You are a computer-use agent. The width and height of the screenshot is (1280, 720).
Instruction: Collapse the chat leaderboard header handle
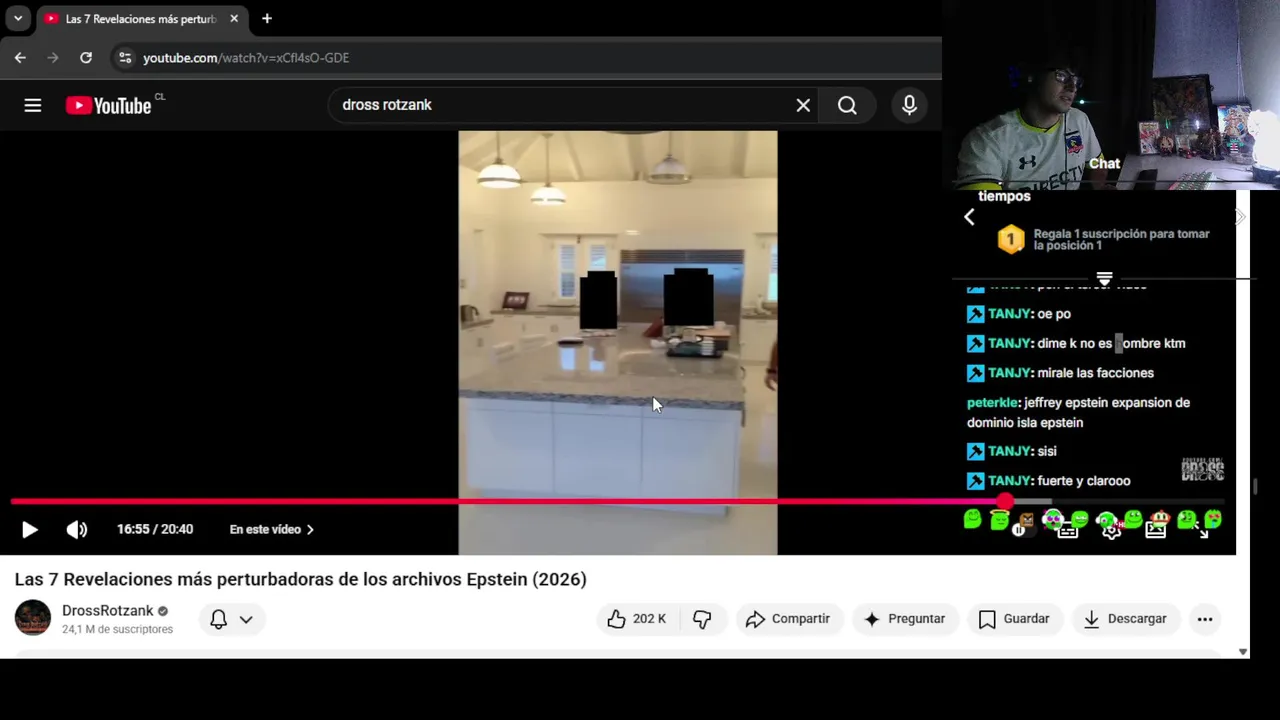(x=1104, y=279)
